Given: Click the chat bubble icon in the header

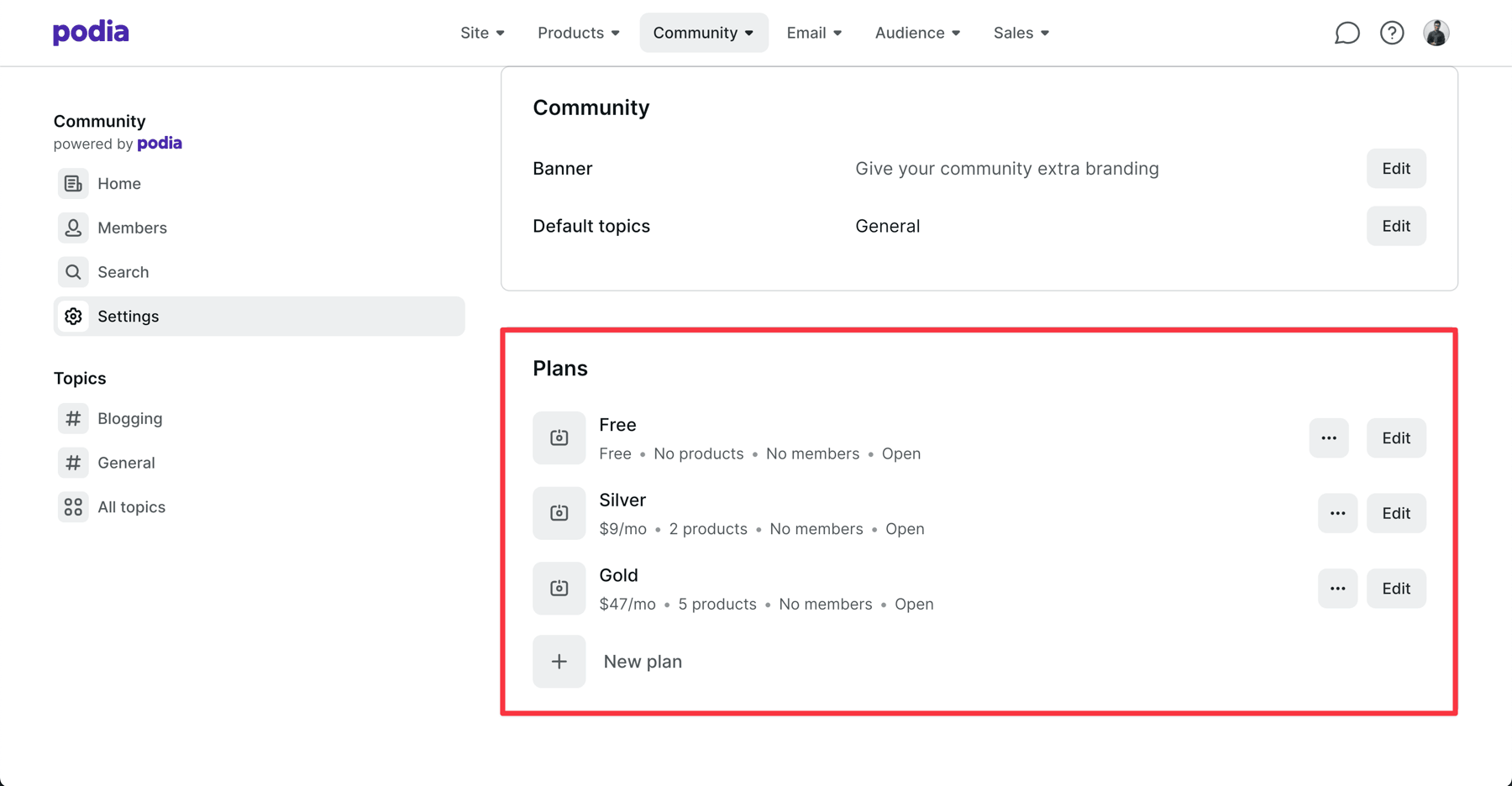Looking at the screenshot, I should click(x=1347, y=33).
